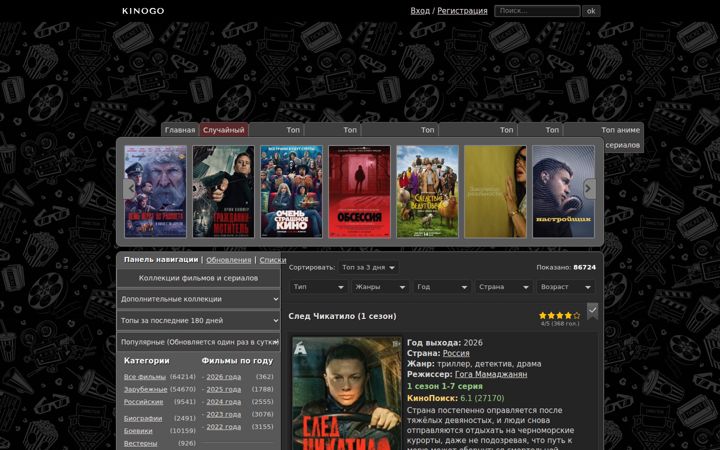This screenshot has height=450, width=720.
Task: Click the Категории heading
Action: click(x=146, y=360)
